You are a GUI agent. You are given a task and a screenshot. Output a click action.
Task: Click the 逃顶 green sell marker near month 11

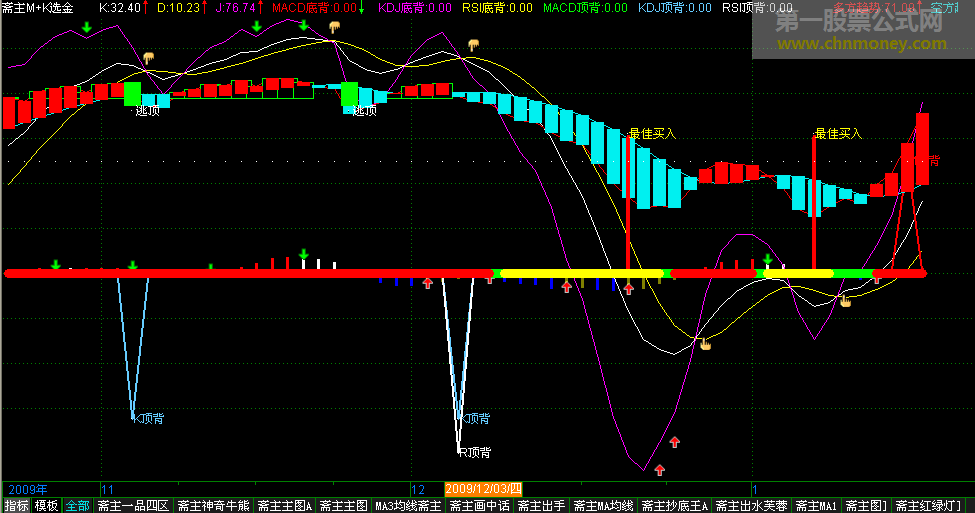click(132, 94)
